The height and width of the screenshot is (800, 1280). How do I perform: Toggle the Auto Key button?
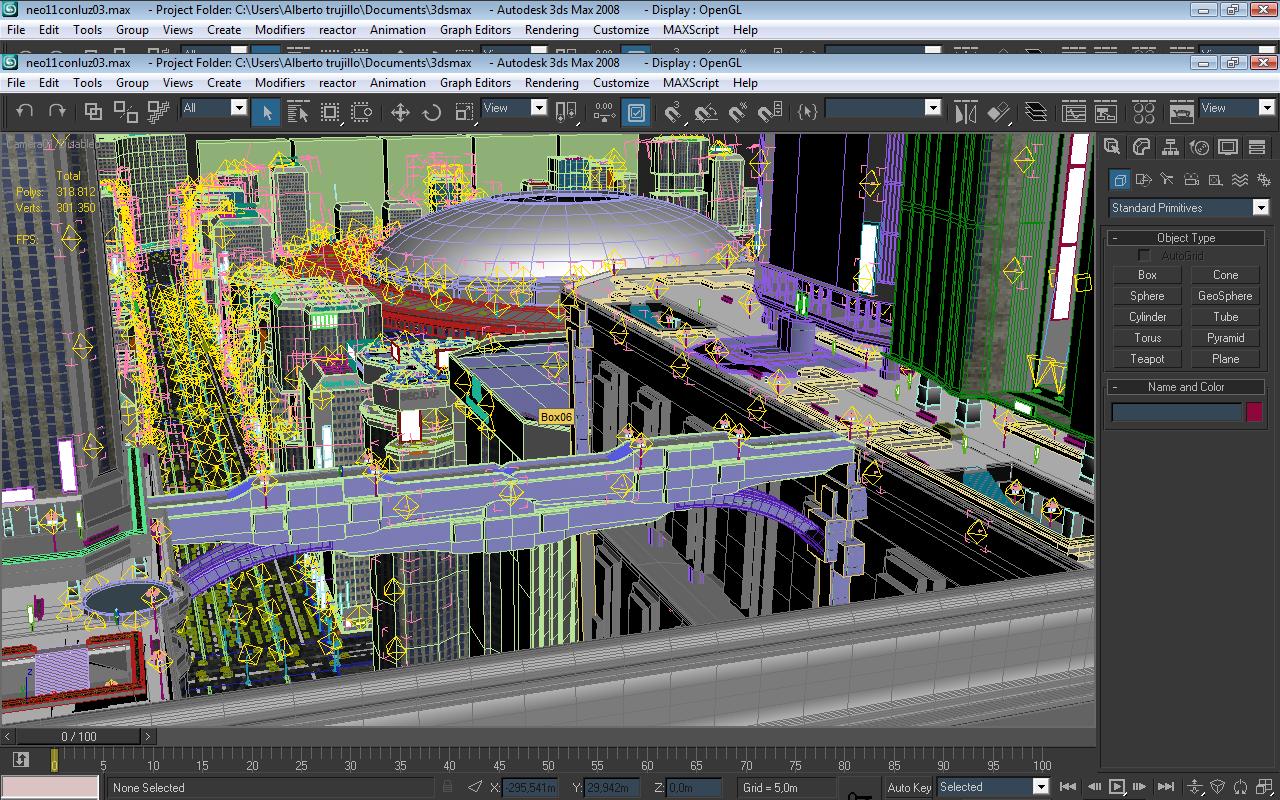(x=909, y=787)
